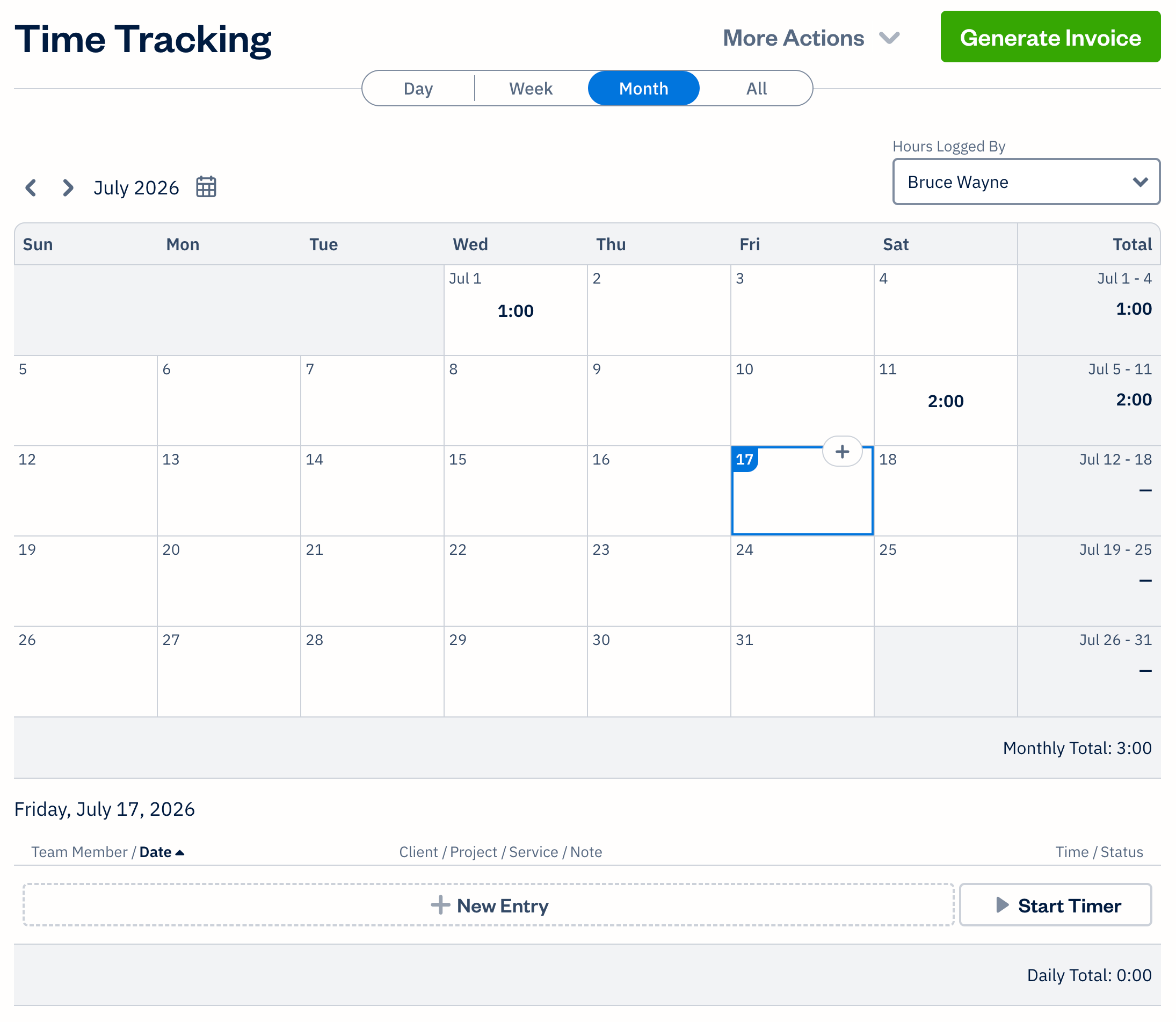
Task: Select day 21 in the calendar
Action: 373,581
